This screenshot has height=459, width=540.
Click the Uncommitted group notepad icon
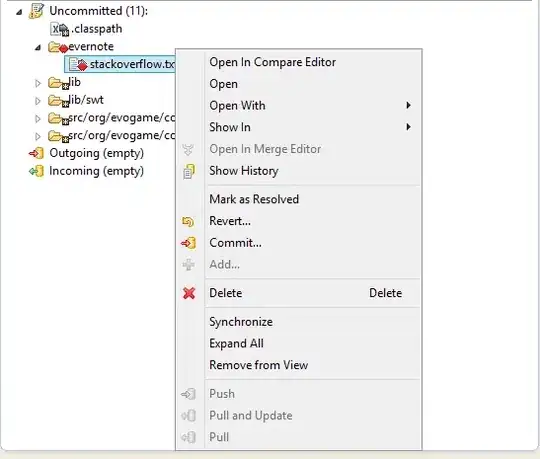point(37,11)
